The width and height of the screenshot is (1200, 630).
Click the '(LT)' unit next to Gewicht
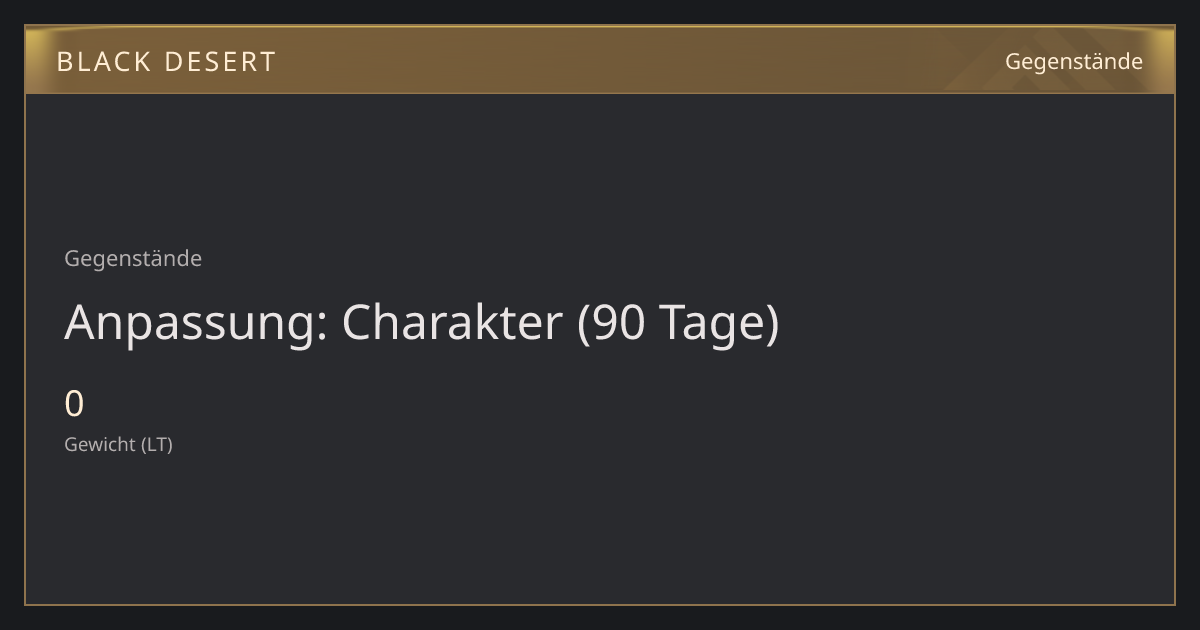click(x=156, y=445)
